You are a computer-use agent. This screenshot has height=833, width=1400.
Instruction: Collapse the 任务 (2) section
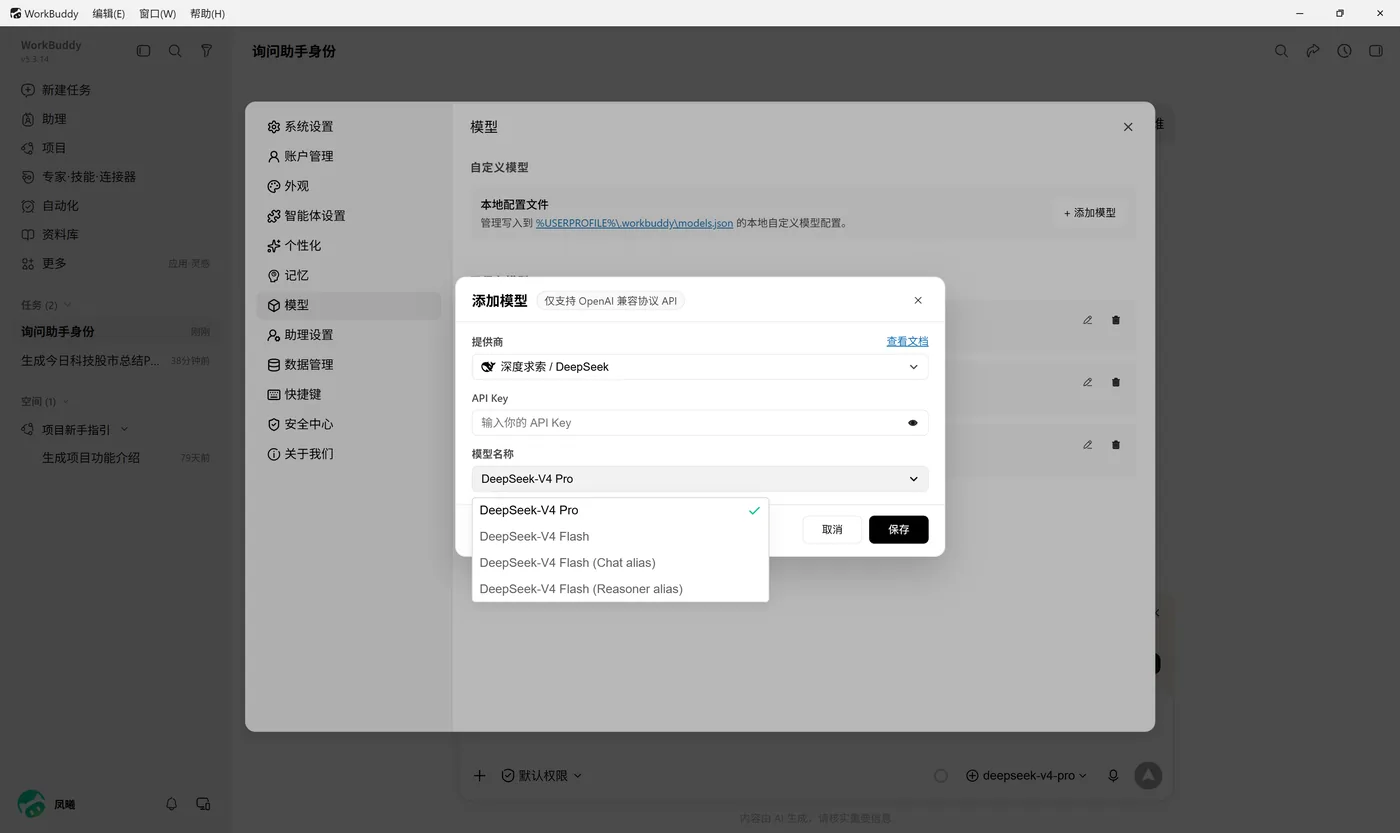coord(68,305)
